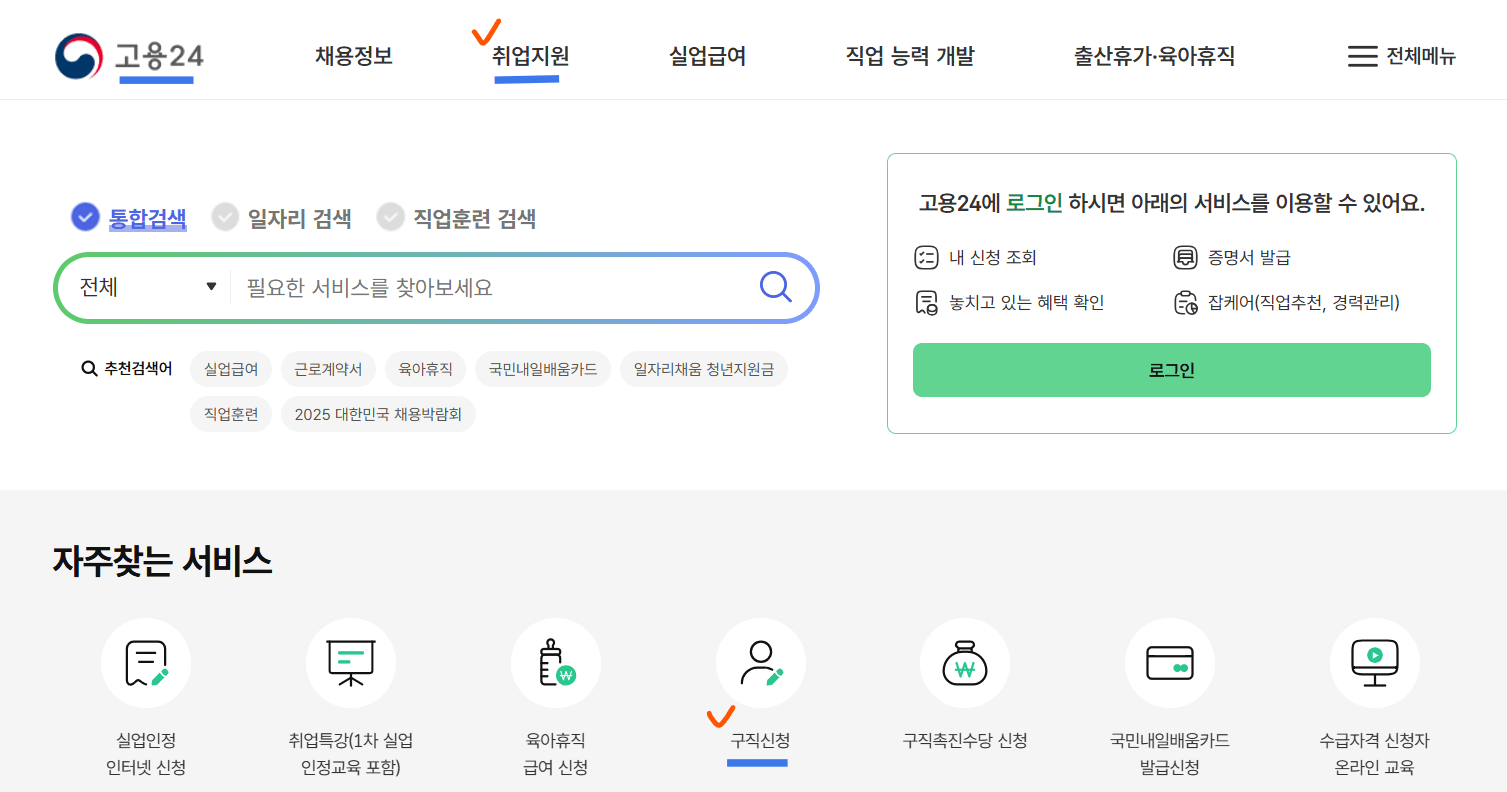Click the 고용24 logo
This screenshot has height=792, width=1507.
point(130,57)
